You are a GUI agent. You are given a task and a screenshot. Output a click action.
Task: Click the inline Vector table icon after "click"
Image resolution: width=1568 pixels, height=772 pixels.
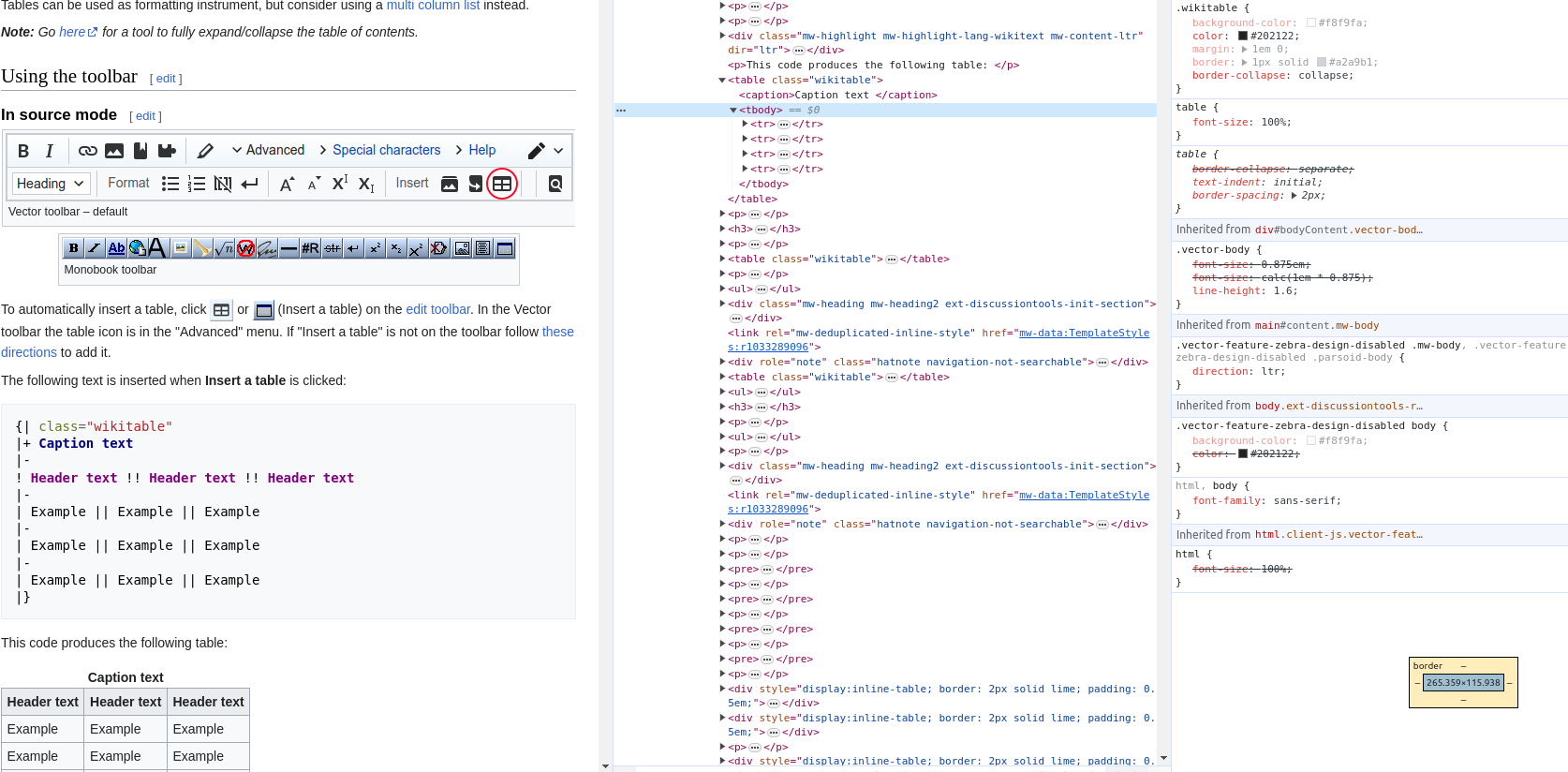(x=222, y=310)
